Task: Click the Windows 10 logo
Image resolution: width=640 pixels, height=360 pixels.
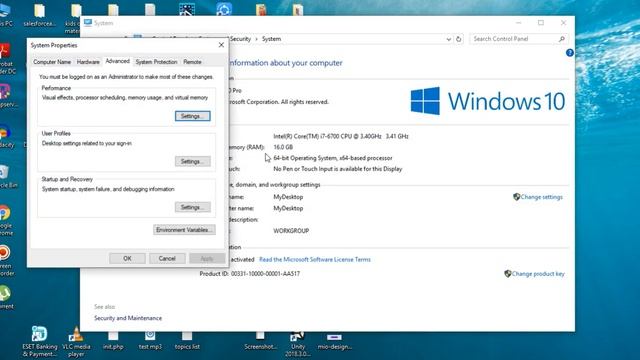Action: (x=488, y=101)
